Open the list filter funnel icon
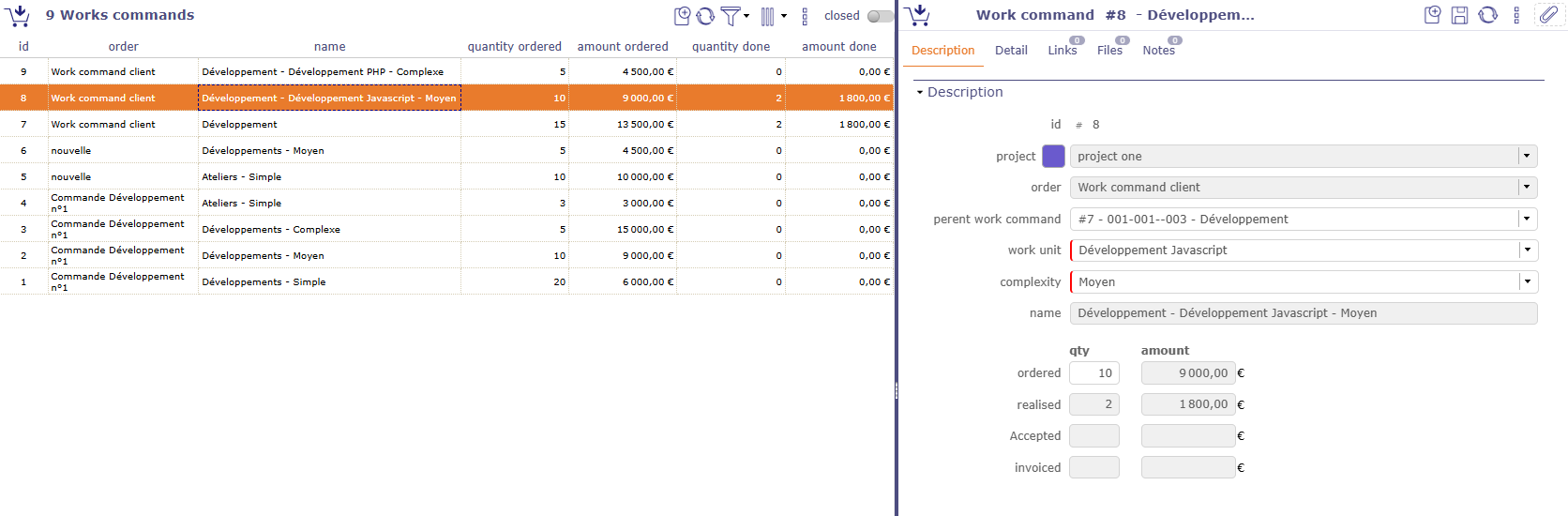Image resolution: width=1568 pixels, height=516 pixels. tap(730, 16)
